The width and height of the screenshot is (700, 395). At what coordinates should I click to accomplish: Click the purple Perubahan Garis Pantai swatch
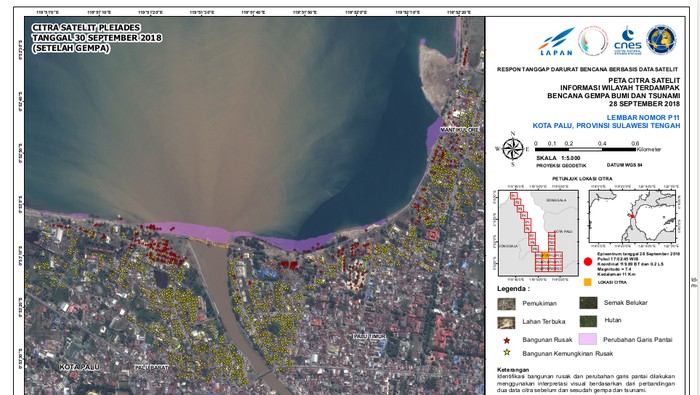click(588, 339)
